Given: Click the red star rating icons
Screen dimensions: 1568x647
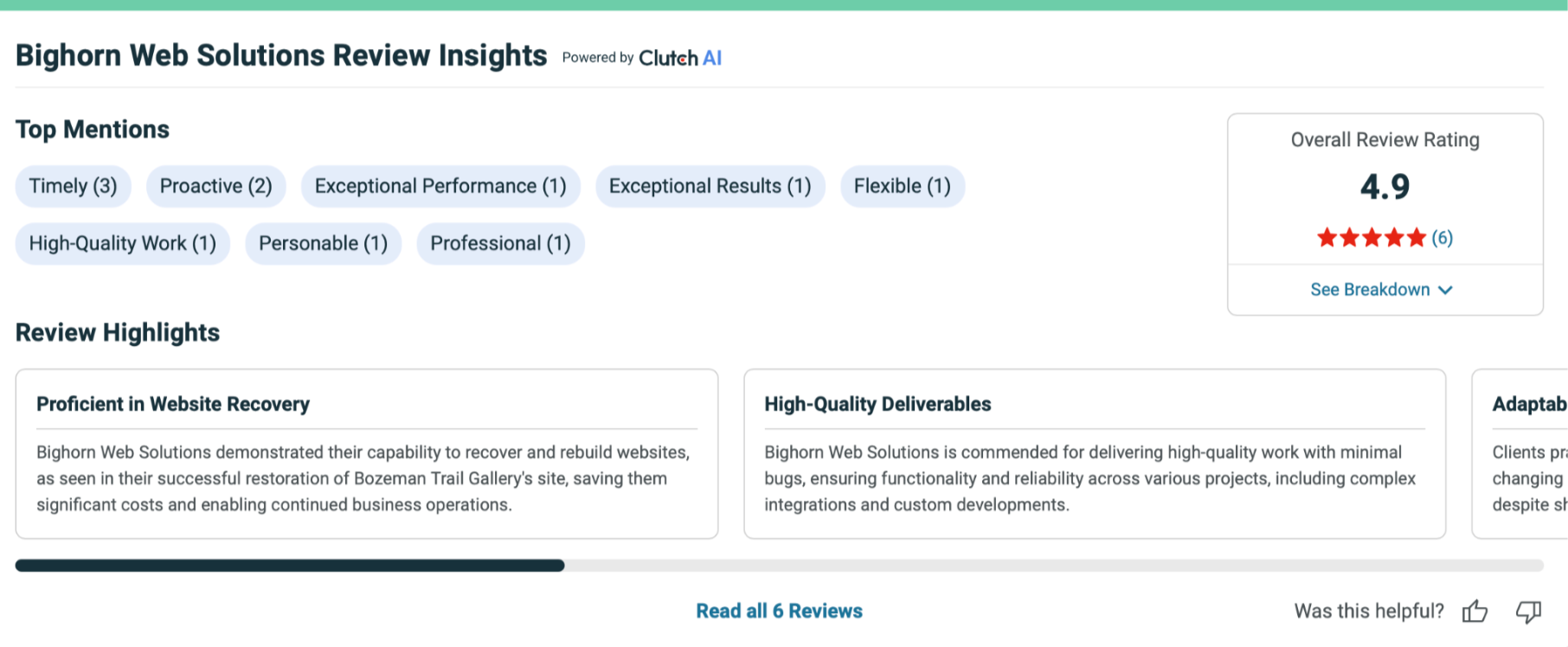Looking at the screenshot, I should coord(1371,238).
